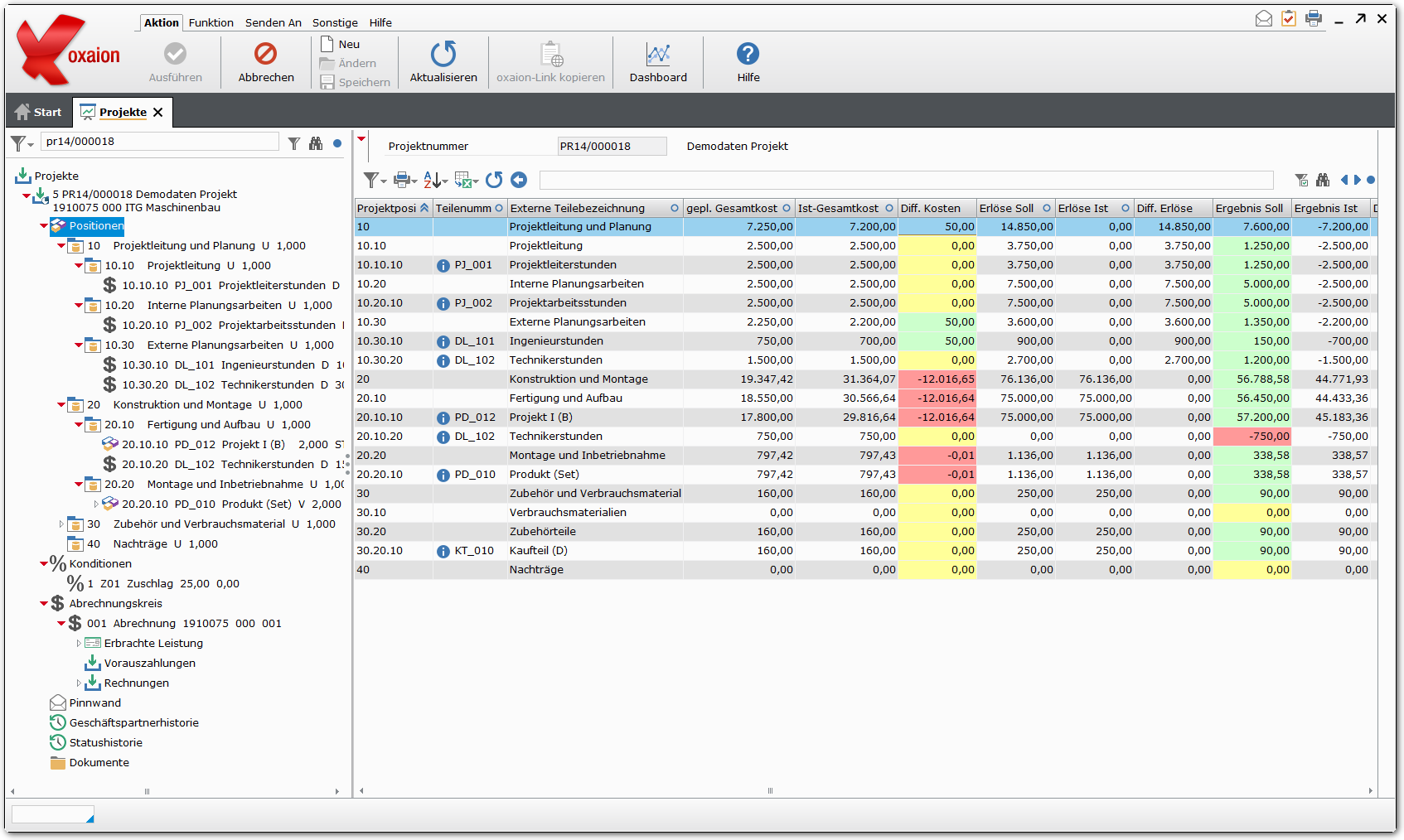Open the Aktion menu tab
Image resolution: width=1404 pixels, height=840 pixels.
161,22
